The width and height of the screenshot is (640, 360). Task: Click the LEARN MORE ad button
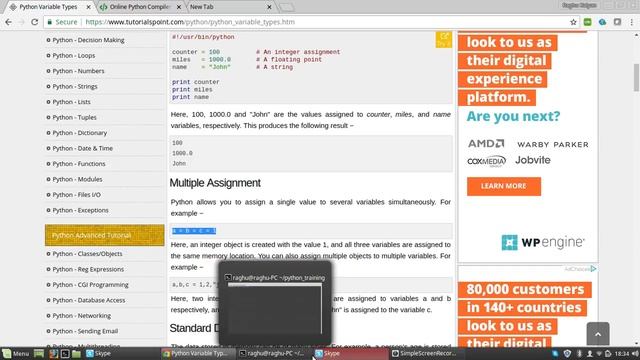tap(504, 186)
